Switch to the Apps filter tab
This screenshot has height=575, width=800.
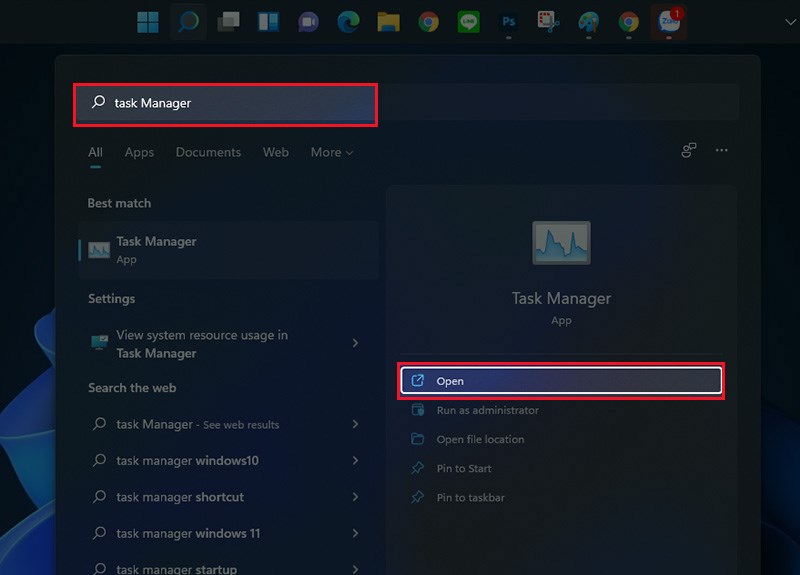coord(139,152)
